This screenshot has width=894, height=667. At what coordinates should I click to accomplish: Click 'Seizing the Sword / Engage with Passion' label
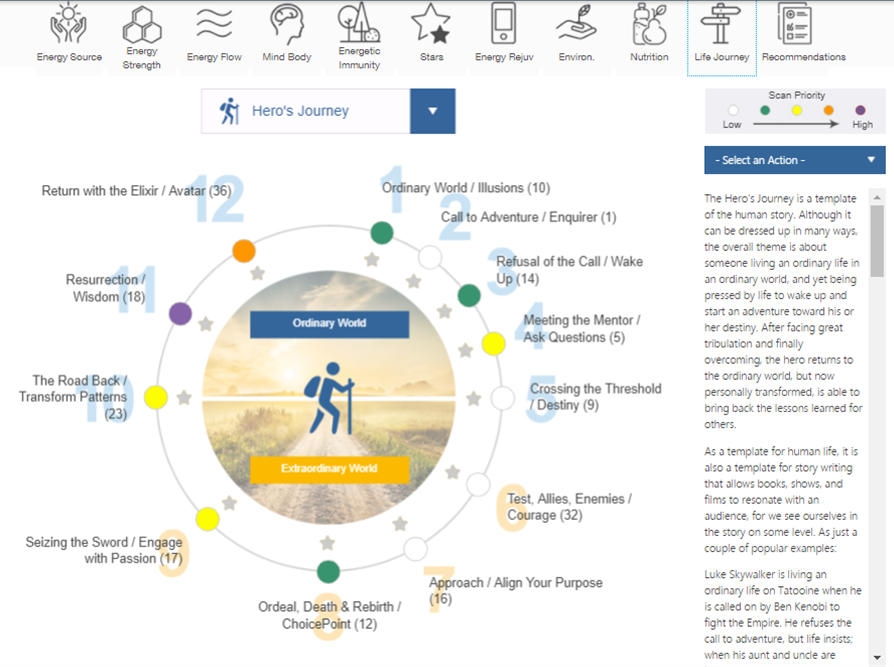tap(104, 550)
